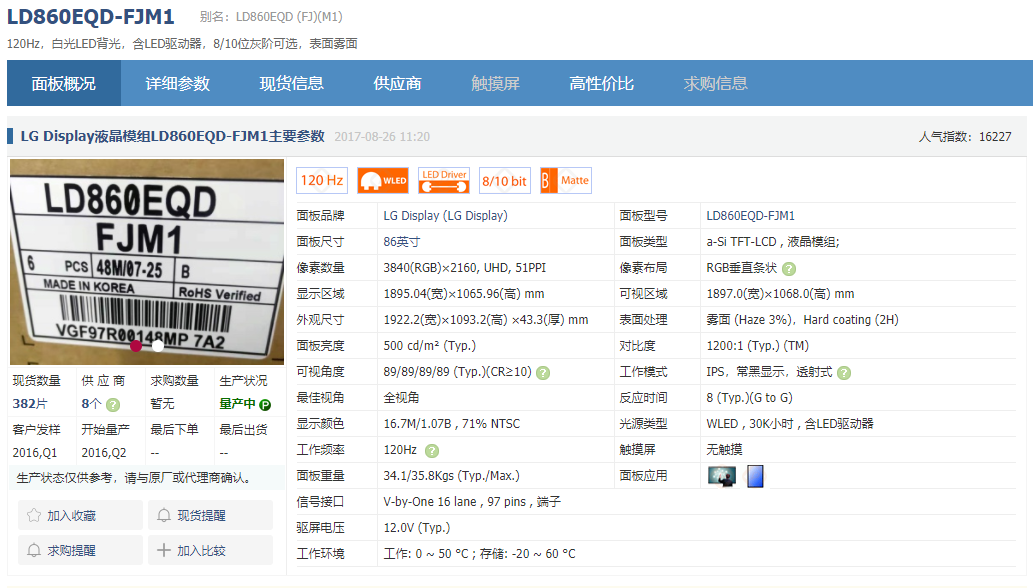The width and height of the screenshot is (1033, 588).
Task: Select the white image carousel dot
Action: [158, 345]
